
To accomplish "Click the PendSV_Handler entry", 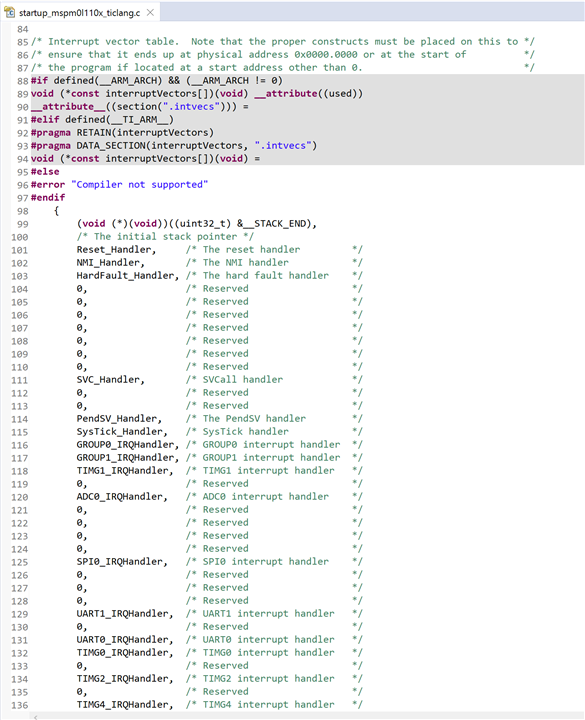I will pos(119,419).
